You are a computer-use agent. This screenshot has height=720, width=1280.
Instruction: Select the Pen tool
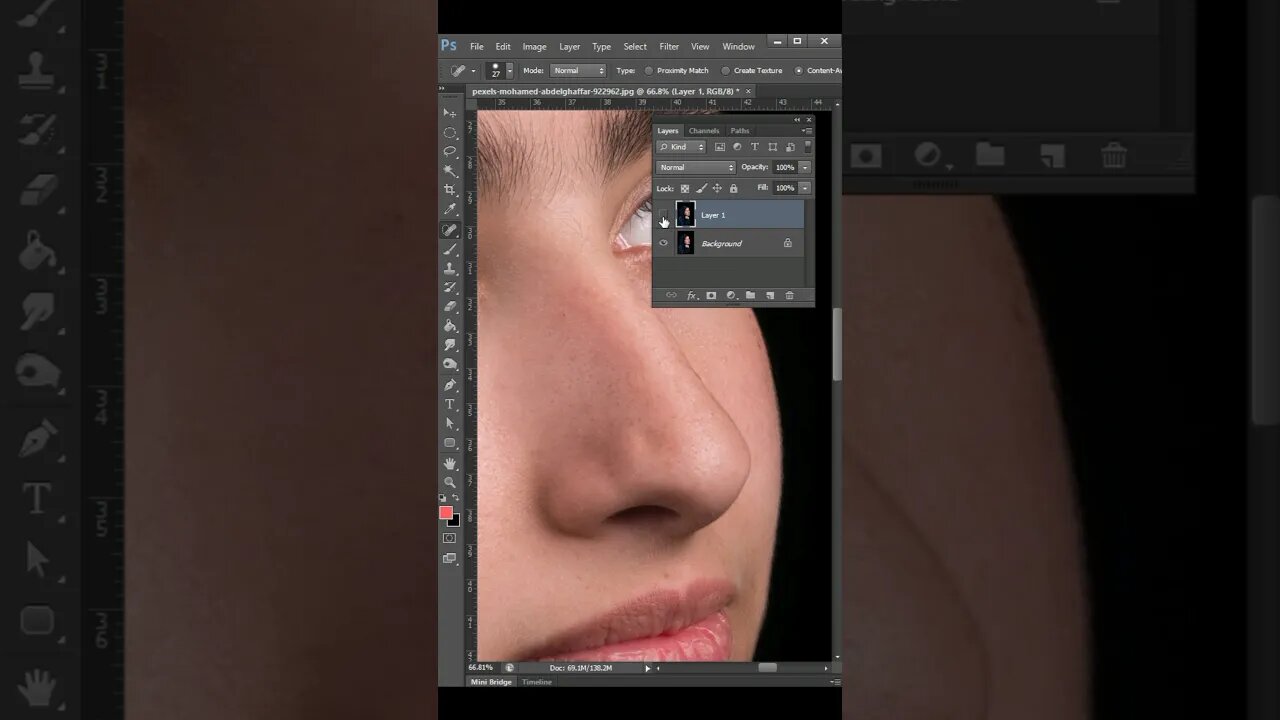450,385
